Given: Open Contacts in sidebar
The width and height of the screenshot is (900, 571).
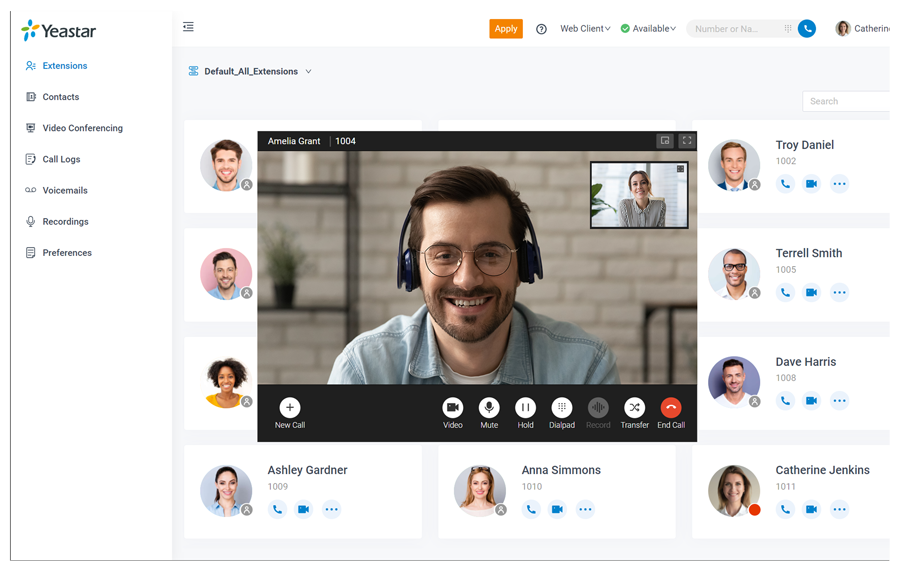Looking at the screenshot, I should [53, 97].
